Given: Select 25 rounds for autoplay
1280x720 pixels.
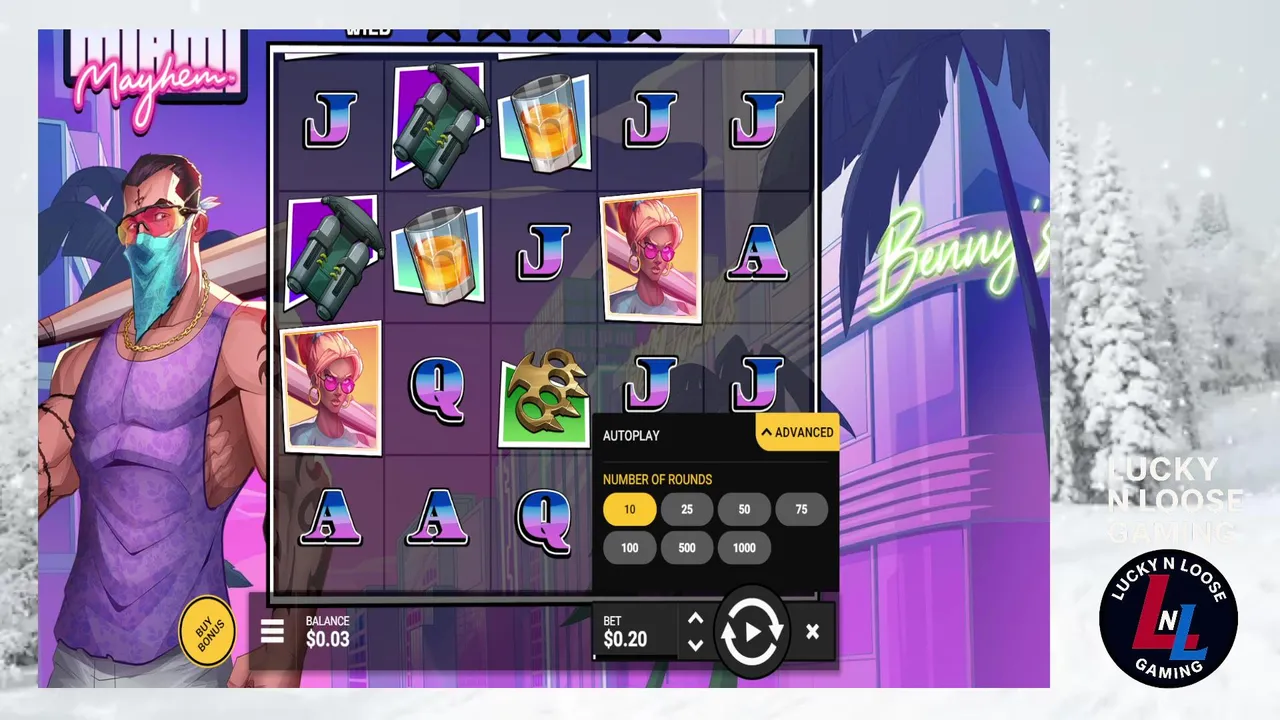Looking at the screenshot, I should (x=687, y=509).
